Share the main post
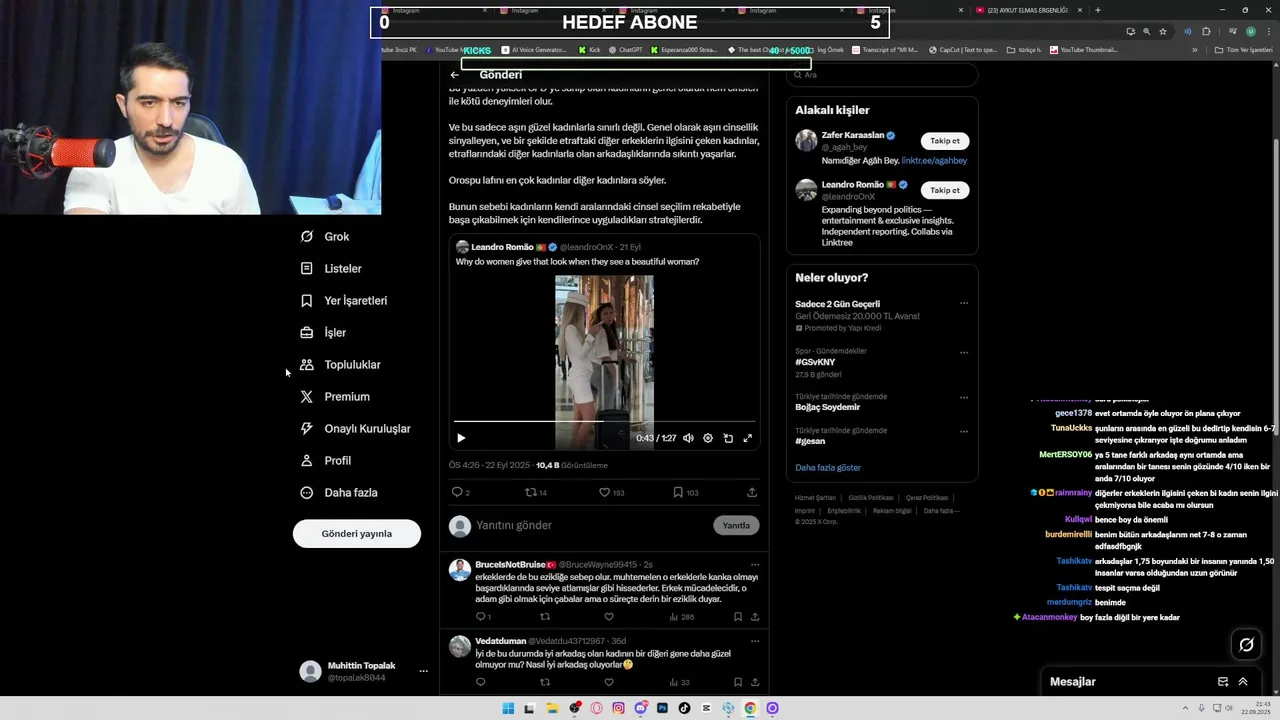The image size is (1280, 720). (x=752, y=492)
